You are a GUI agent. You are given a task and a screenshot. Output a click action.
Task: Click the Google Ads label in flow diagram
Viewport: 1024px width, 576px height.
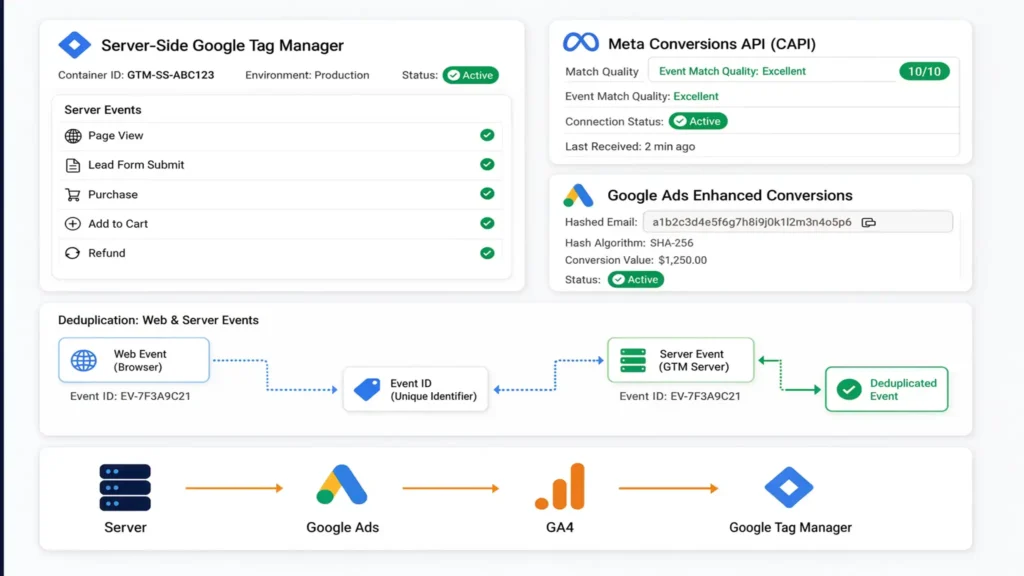(x=342, y=528)
